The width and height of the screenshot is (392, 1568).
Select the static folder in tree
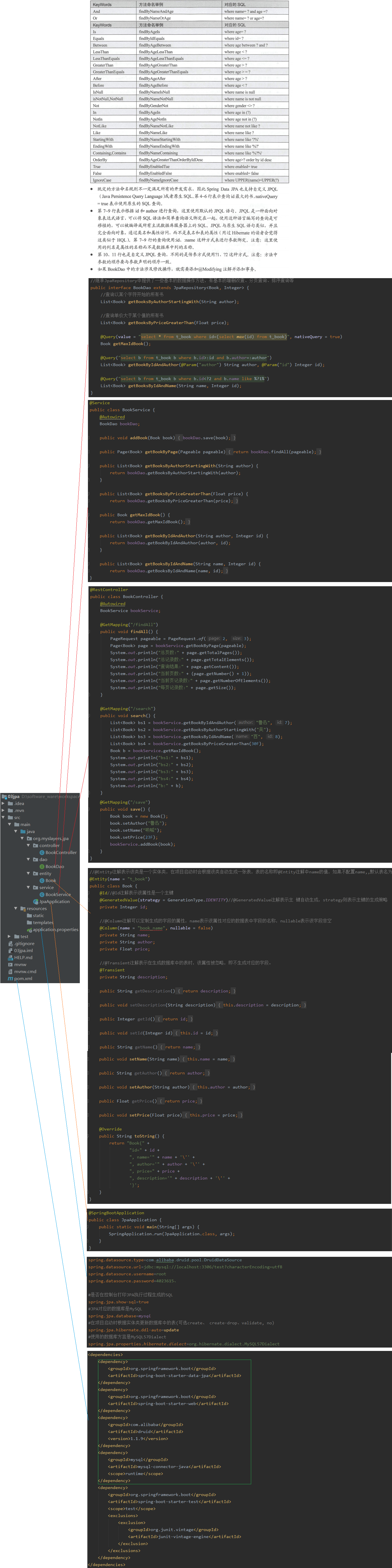point(38,915)
